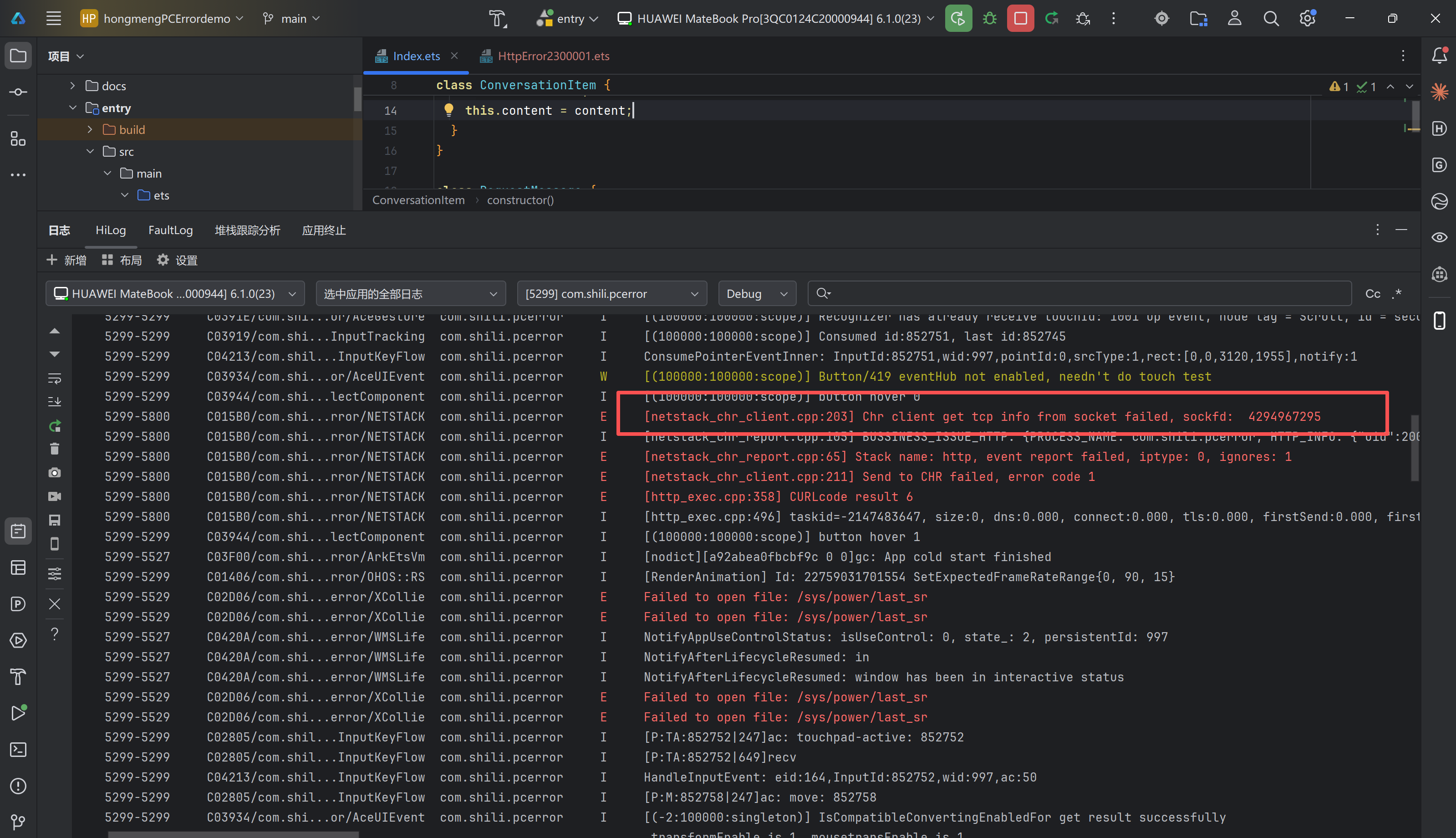Click the project tree vertical scrollbar
This screenshot has width=1456, height=838.
click(x=357, y=99)
